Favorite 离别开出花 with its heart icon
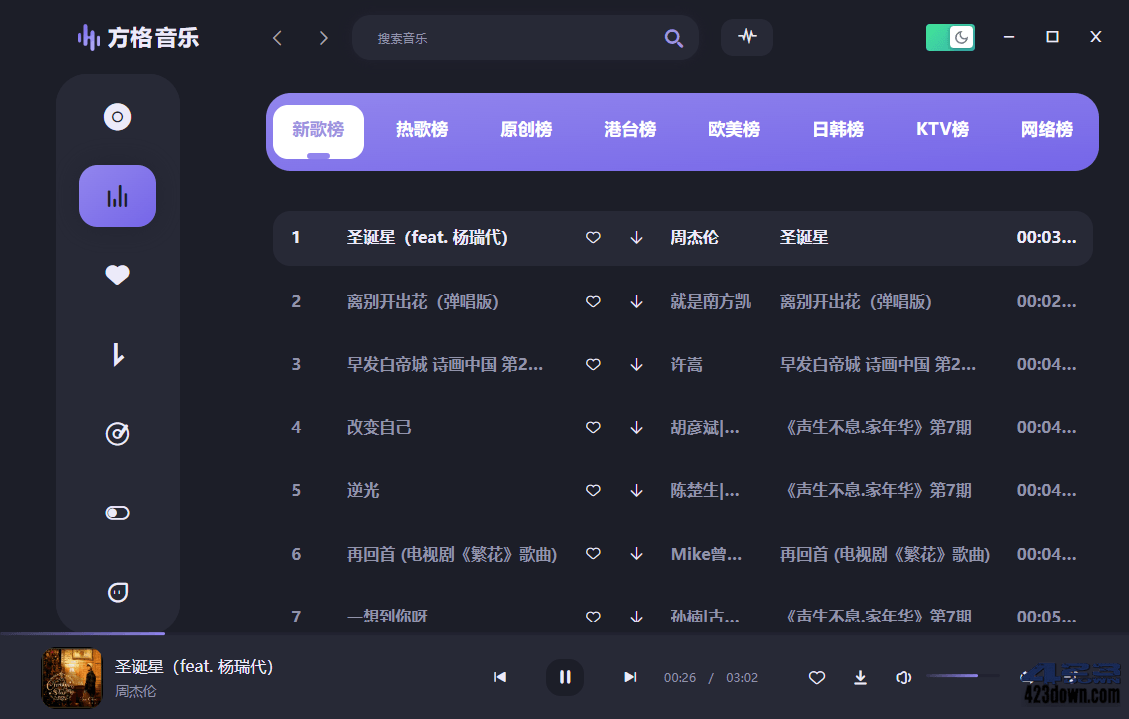1129x719 pixels. 593,301
